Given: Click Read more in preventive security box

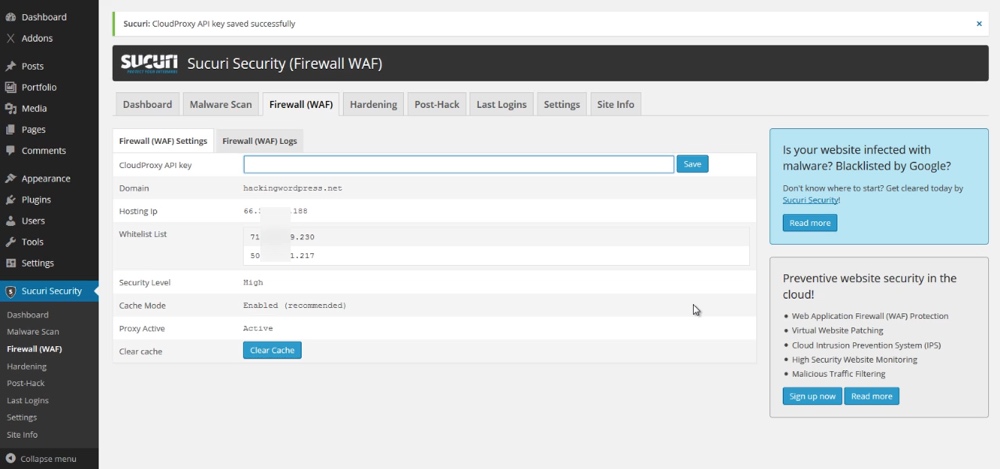Looking at the screenshot, I should click(872, 396).
